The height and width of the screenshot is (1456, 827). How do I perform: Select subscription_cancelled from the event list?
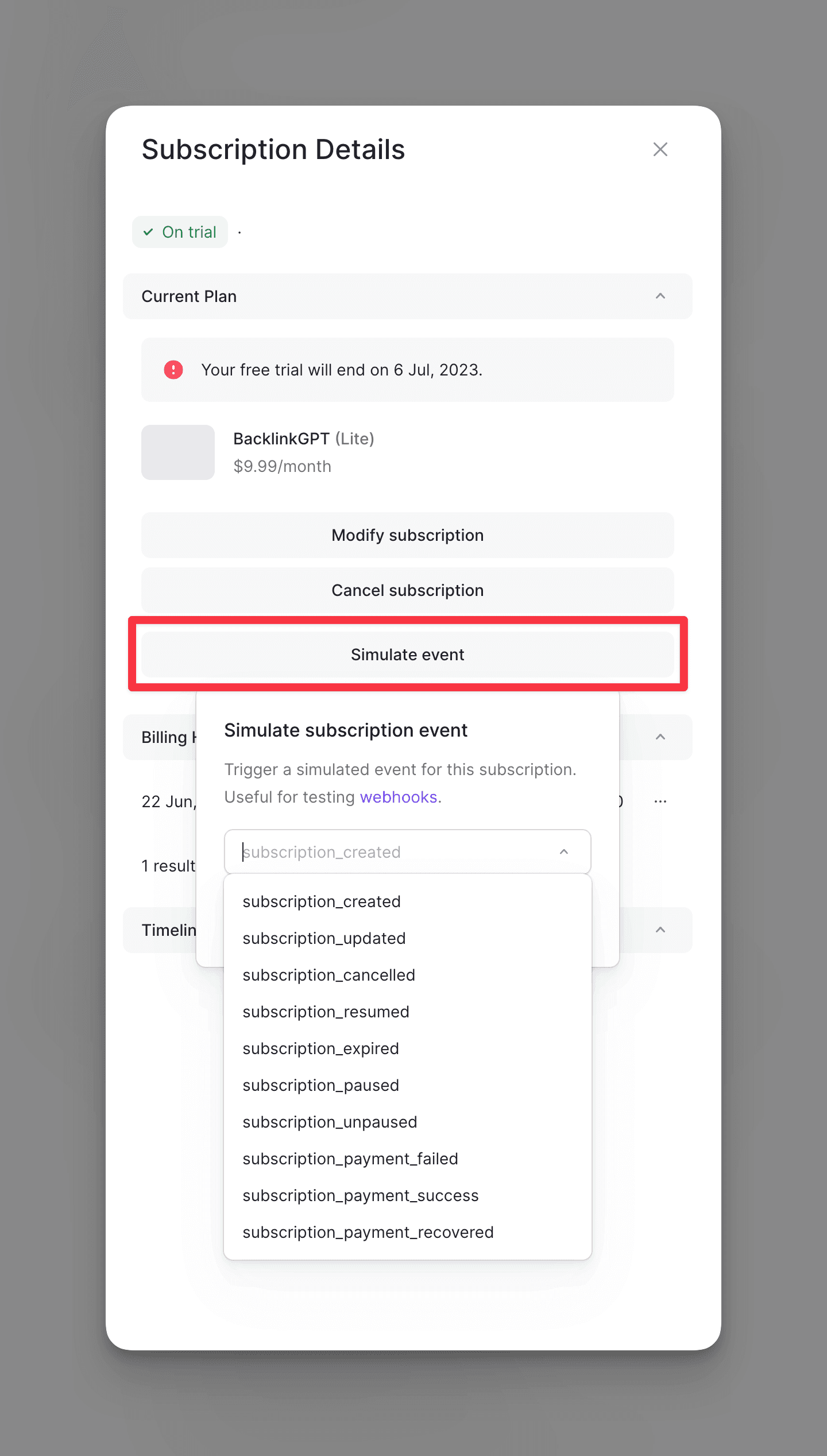329,974
